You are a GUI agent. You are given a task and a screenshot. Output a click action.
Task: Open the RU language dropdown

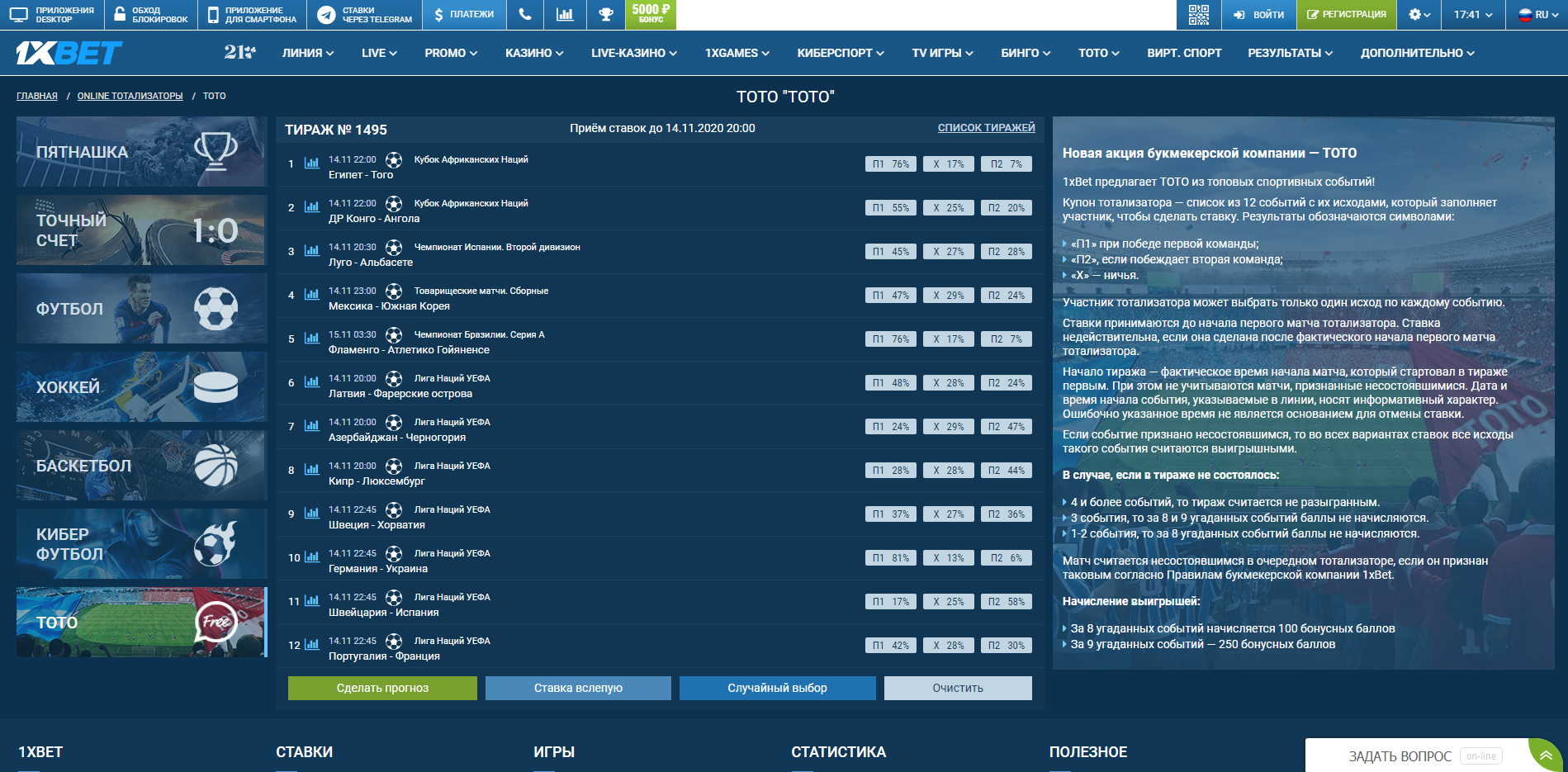click(x=1539, y=14)
